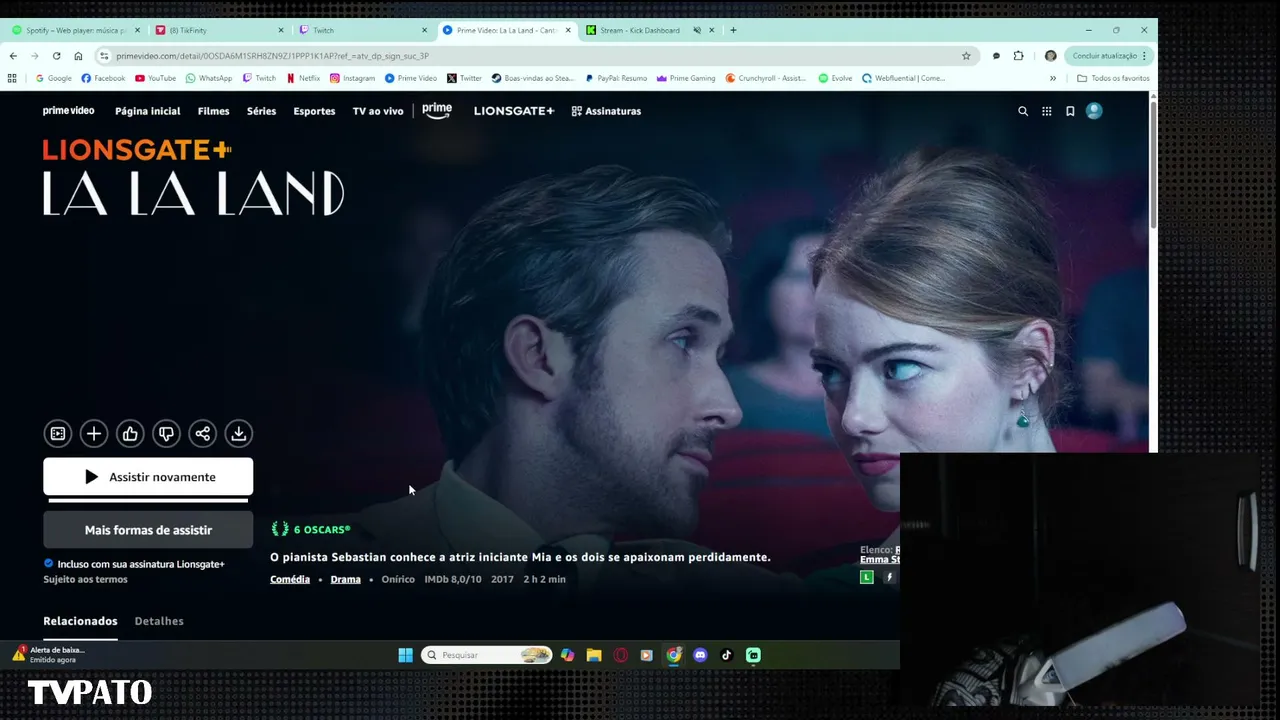This screenshot has width=1280, height=720.
Task: Click the Assistir novamente button
Action: (148, 477)
